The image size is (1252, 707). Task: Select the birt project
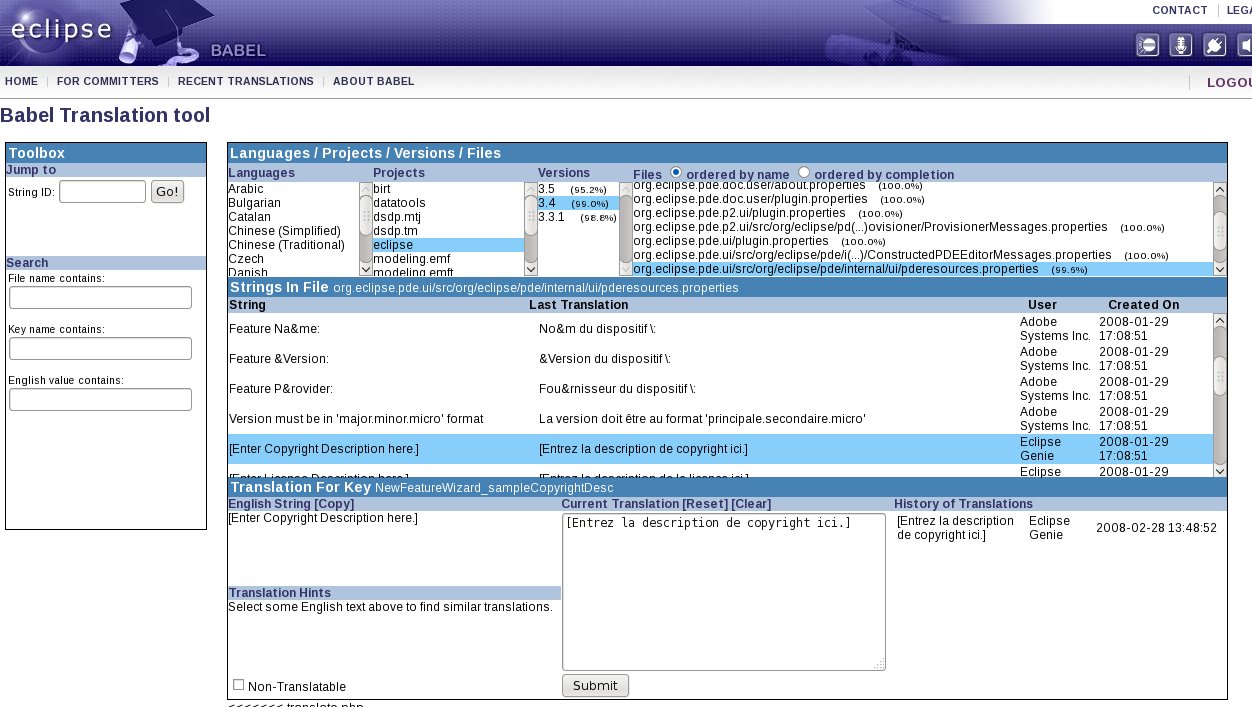pos(448,189)
